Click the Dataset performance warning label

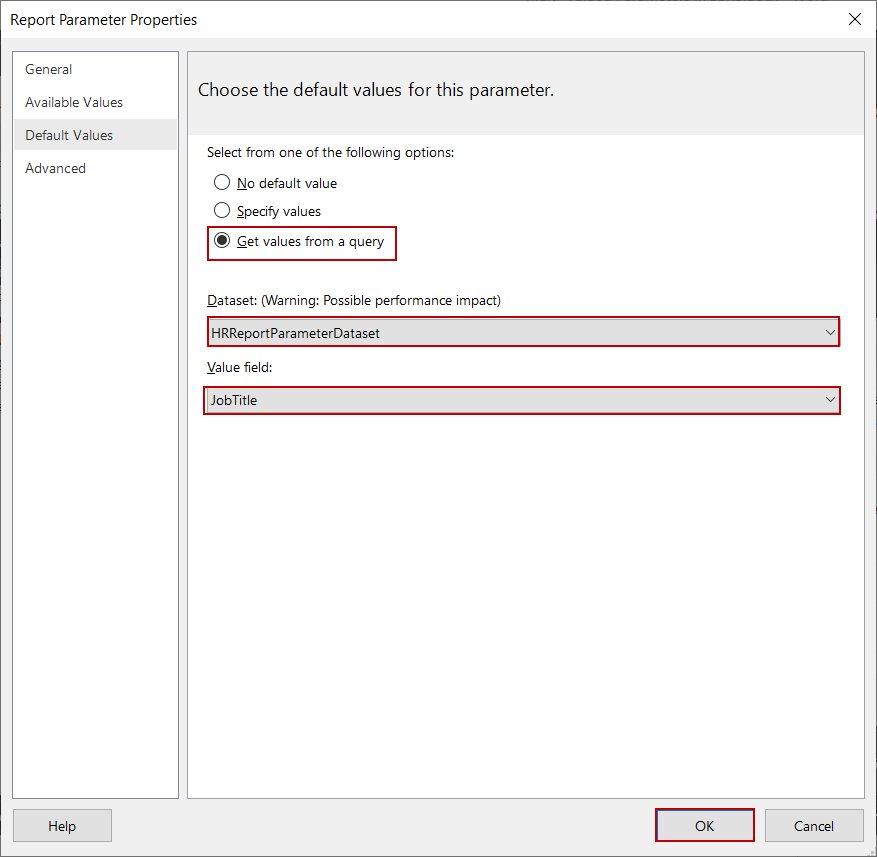tap(354, 300)
